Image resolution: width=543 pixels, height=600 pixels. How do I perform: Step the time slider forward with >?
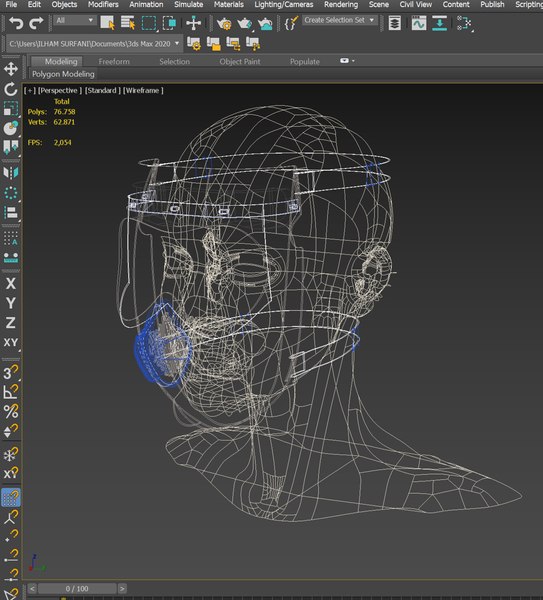click(x=122, y=589)
